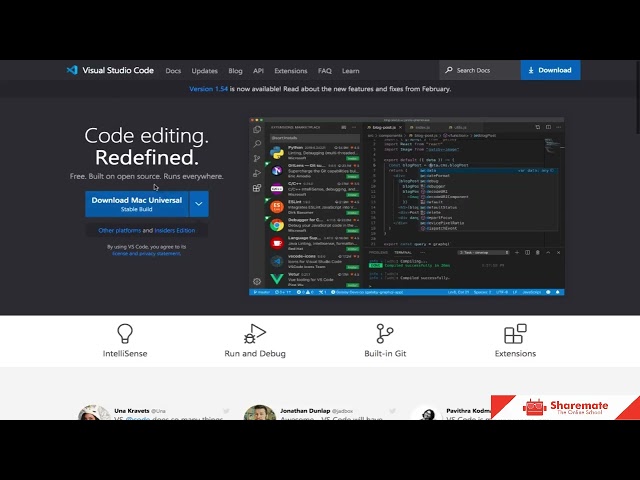Click the Twitter bird icon beside Una Kravets
Viewport: 640px width, 480px height.
pyautogui.click(x=226, y=411)
